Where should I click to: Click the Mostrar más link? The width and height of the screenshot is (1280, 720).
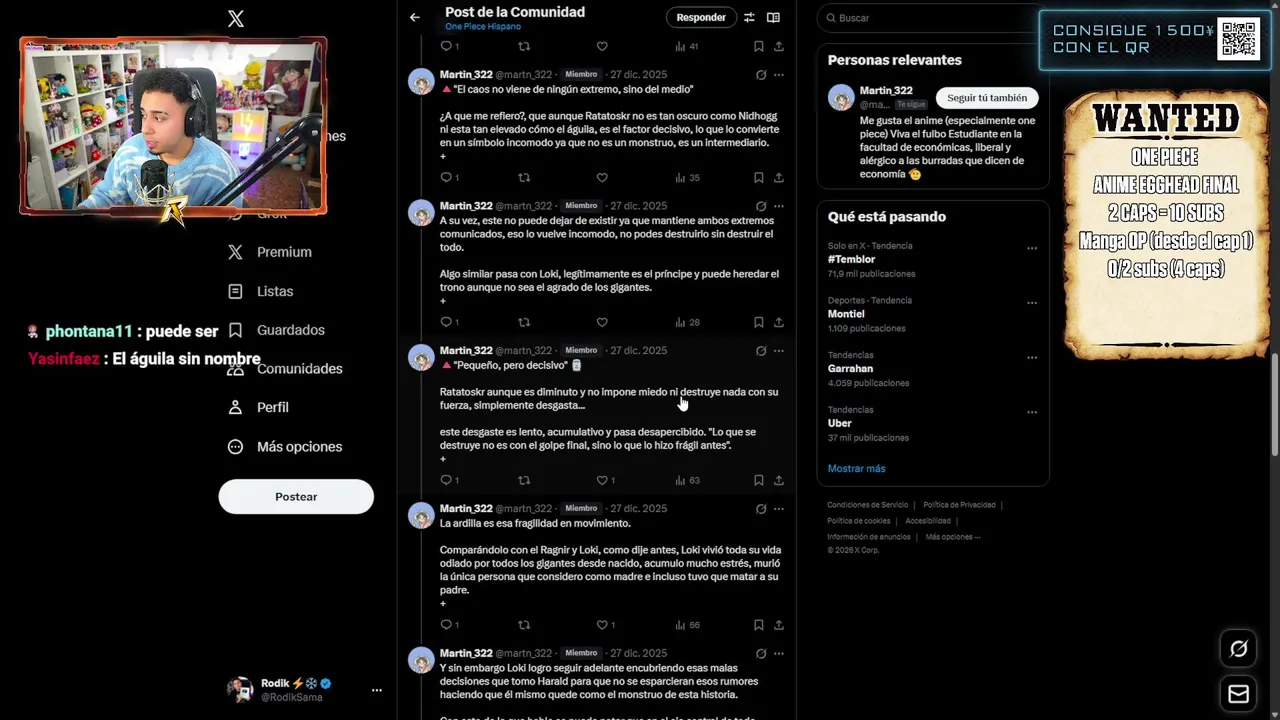pyautogui.click(x=856, y=468)
